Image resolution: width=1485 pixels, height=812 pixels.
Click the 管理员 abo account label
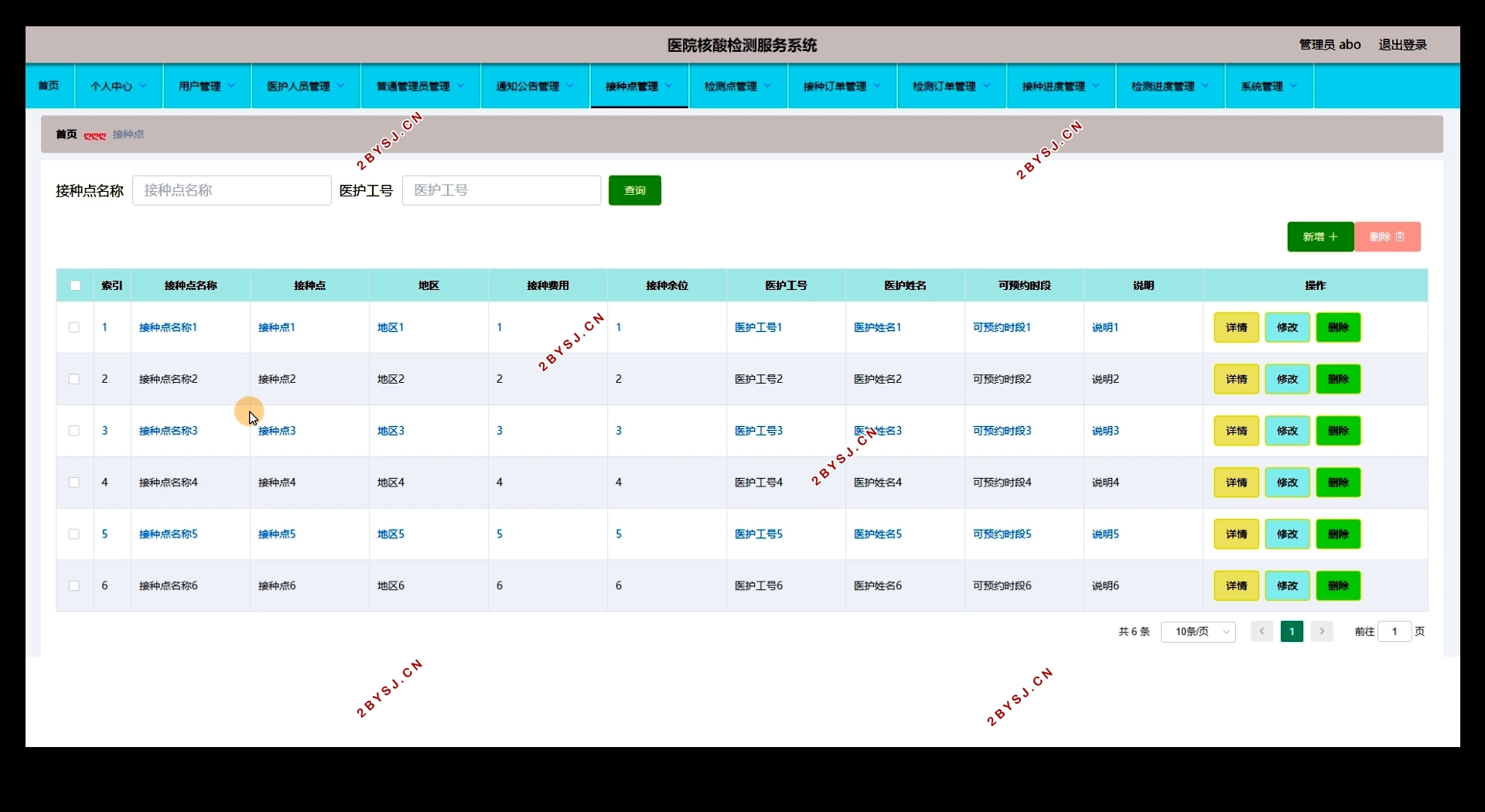pos(1330,45)
